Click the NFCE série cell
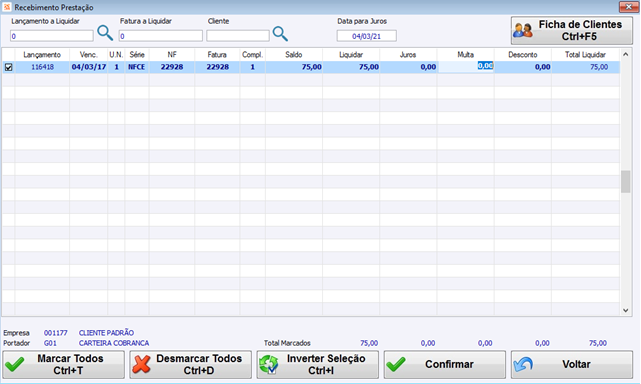The height and width of the screenshot is (384, 641). (x=137, y=67)
